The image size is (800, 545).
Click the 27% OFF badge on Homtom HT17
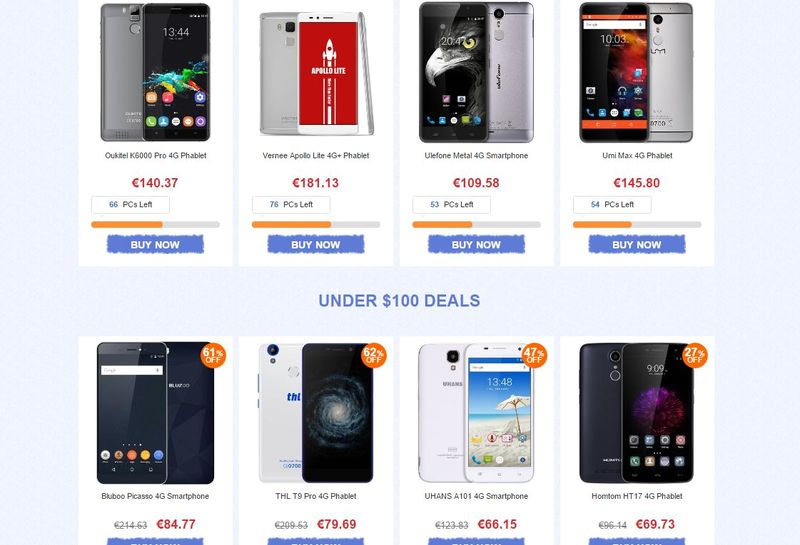694,355
